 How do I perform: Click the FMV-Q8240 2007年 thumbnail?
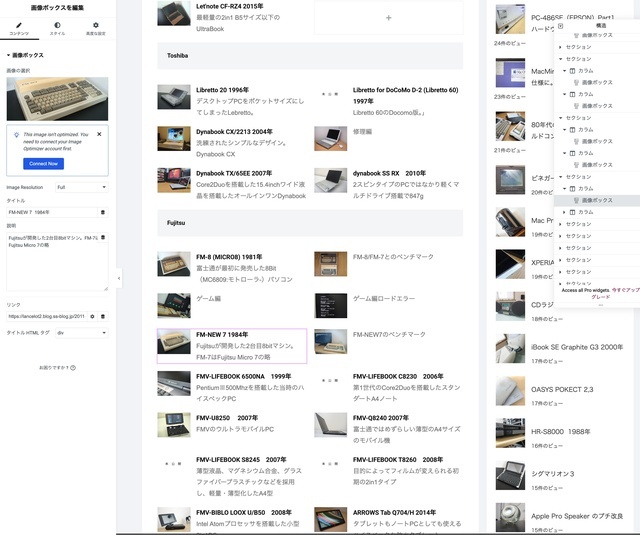coord(331,425)
